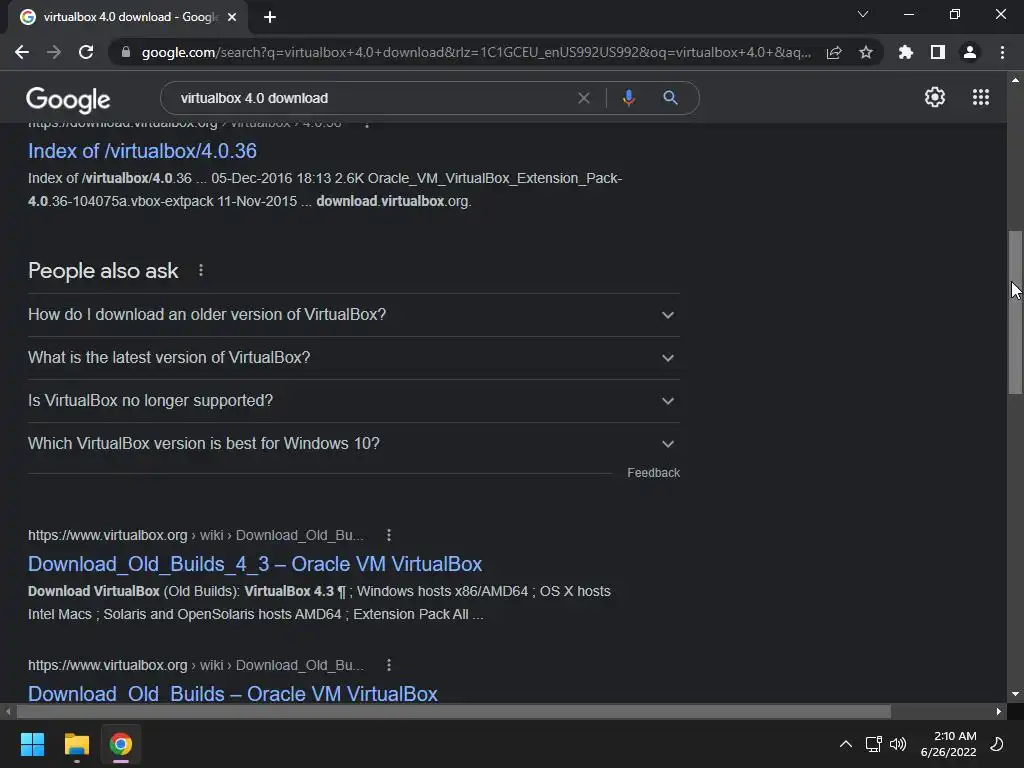Click the URL above the last Download_Old_Builds result
Screen dimensions: 1024x768
196,665
